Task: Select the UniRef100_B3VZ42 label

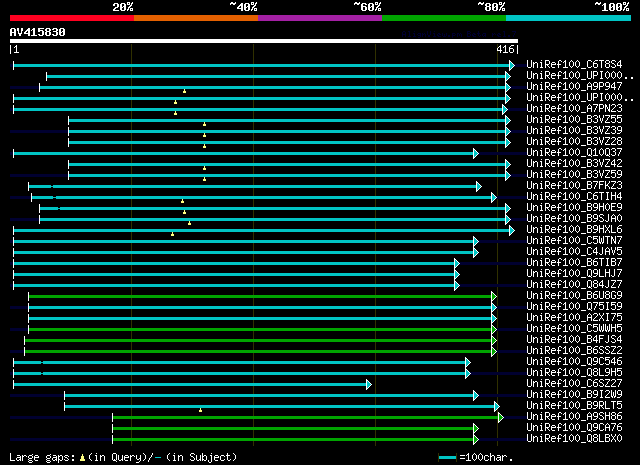Action: (x=574, y=164)
